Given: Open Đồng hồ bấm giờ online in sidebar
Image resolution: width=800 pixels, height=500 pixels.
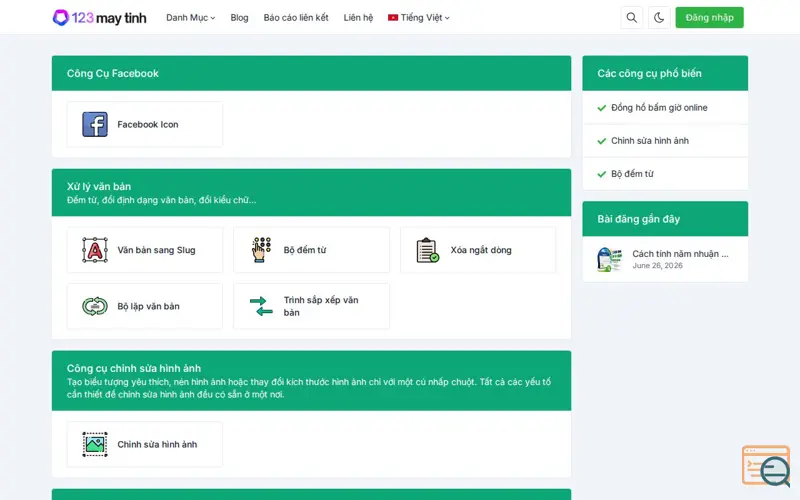Looking at the screenshot, I should (x=659, y=108).
